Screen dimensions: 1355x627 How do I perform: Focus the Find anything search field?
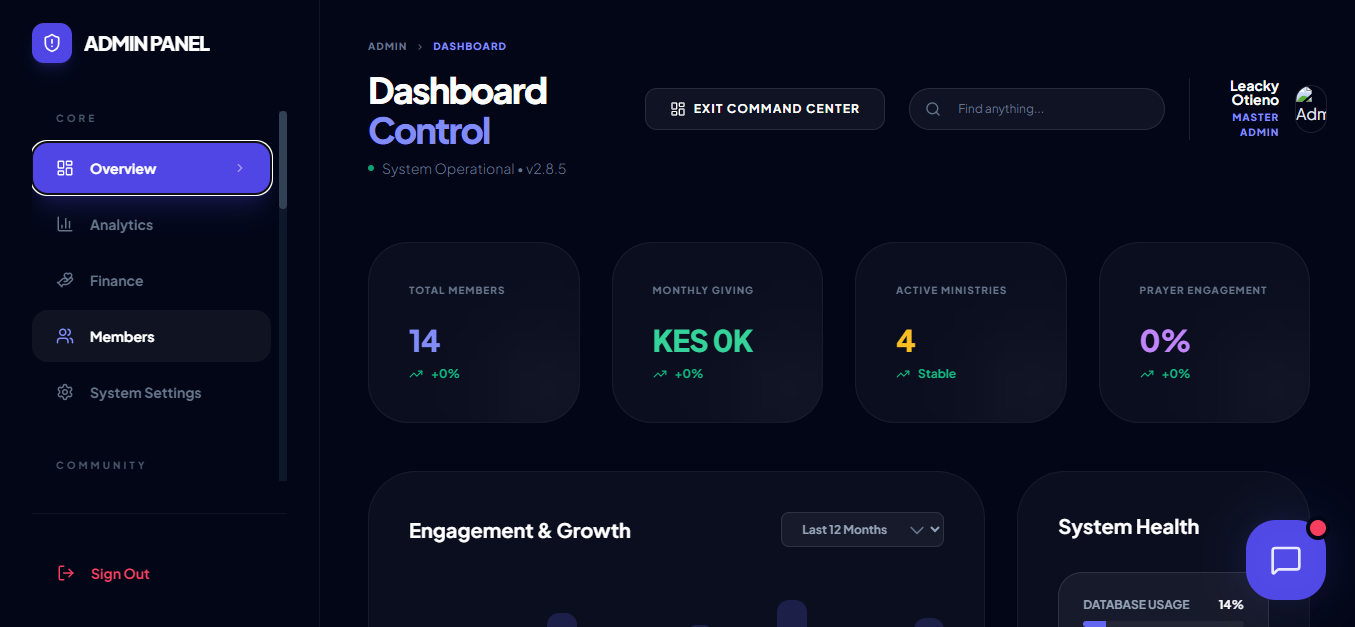[x=1050, y=109]
